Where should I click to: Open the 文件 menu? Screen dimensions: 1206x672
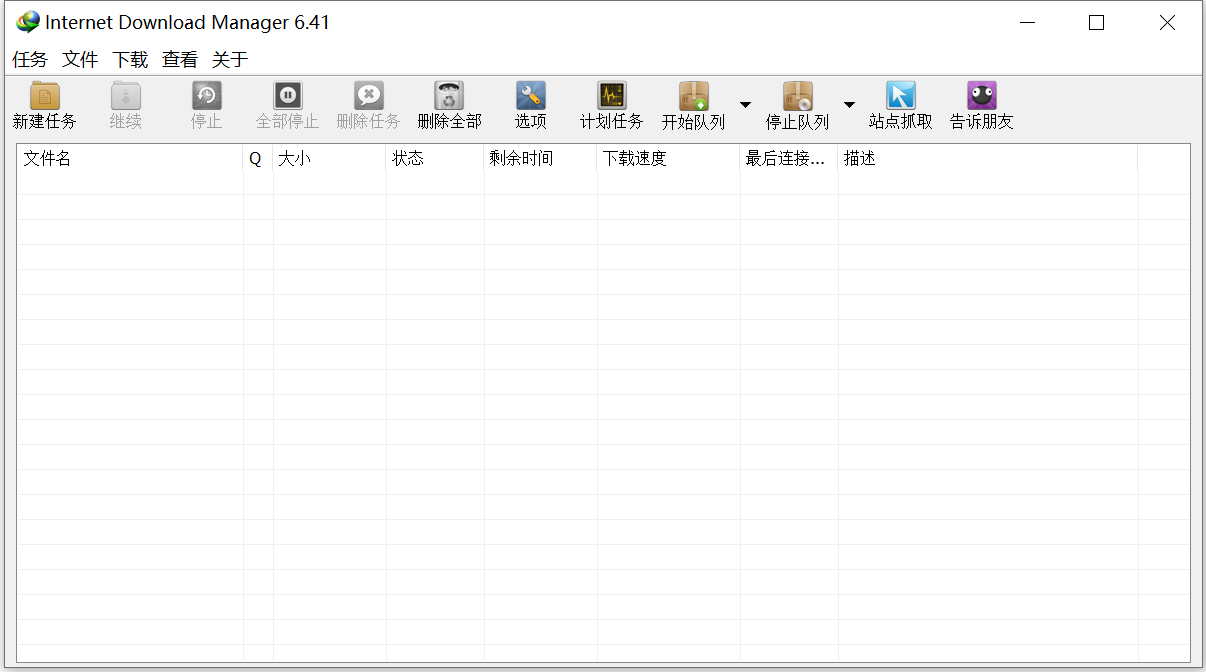(x=80, y=60)
